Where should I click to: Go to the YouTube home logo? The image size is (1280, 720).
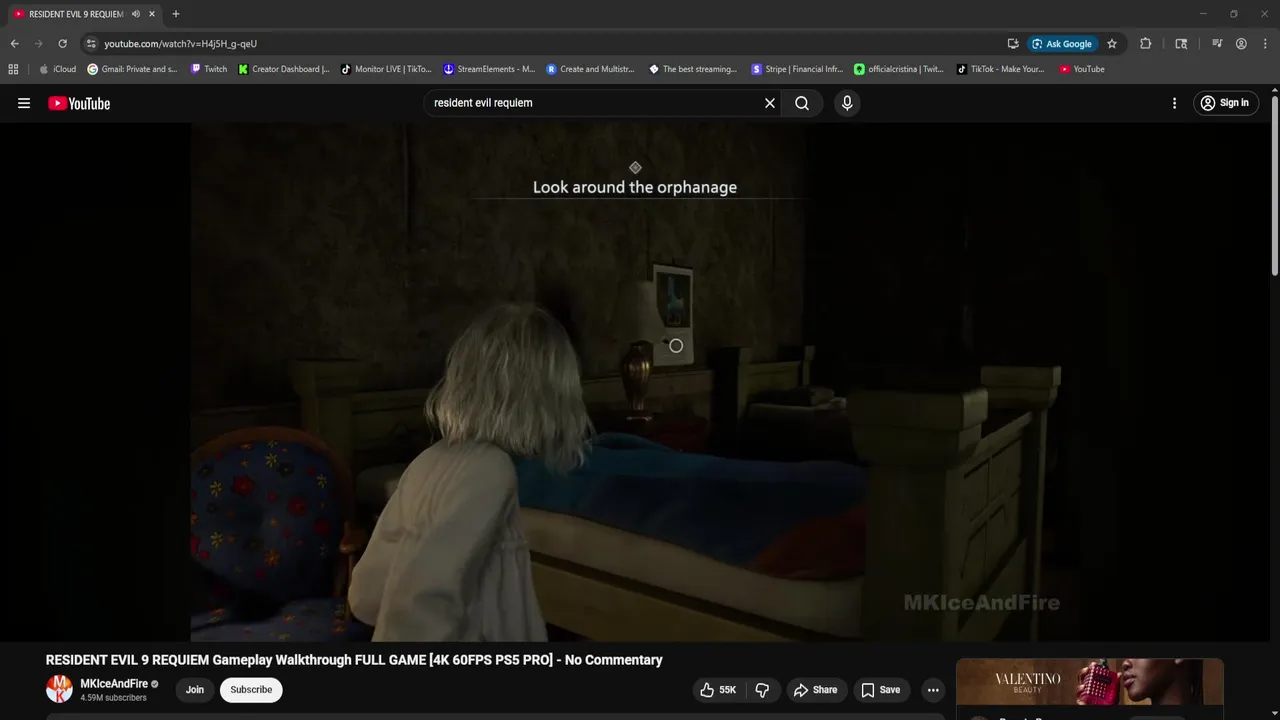[x=79, y=103]
